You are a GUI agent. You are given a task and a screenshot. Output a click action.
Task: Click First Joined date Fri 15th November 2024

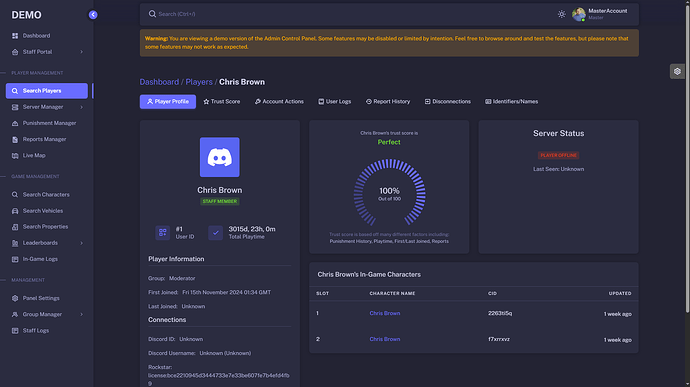(227, 292)
